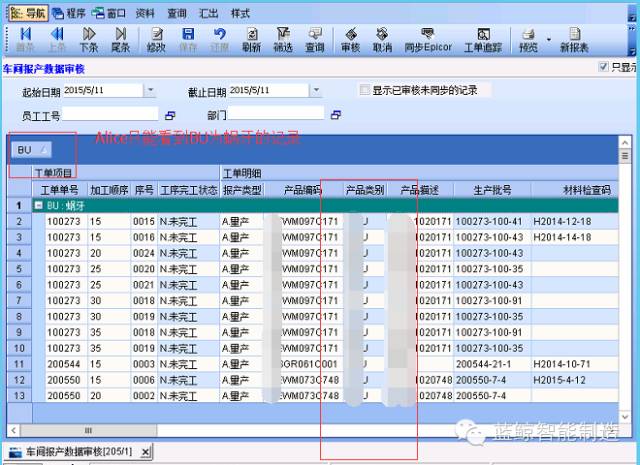Jump to last record (尾条) icon
The width and height of the screenshot is (640, 465).
[120, 34]
